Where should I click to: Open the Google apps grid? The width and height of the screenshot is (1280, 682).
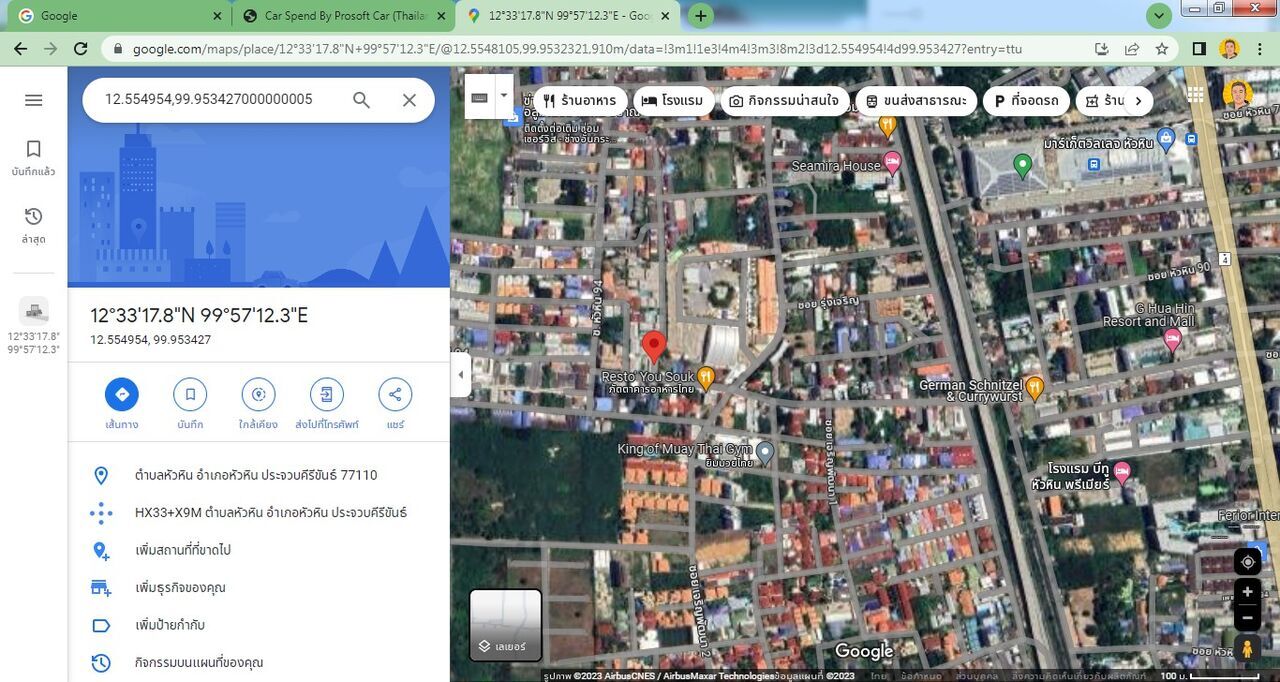point(1195,95)
